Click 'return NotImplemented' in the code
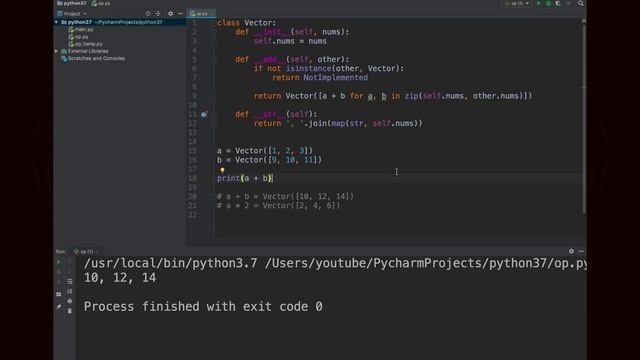Image resolution: width=640 pixels, height=360 pixels. [x=320, y=78]
